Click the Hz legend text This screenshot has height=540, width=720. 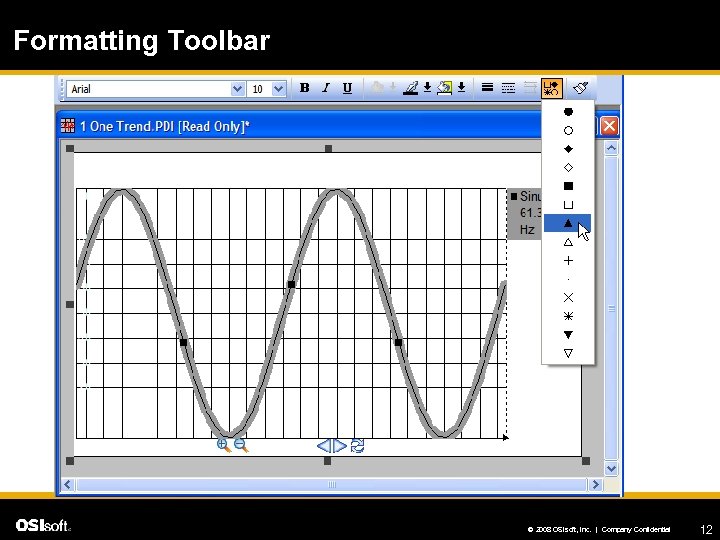click(527, 229)
